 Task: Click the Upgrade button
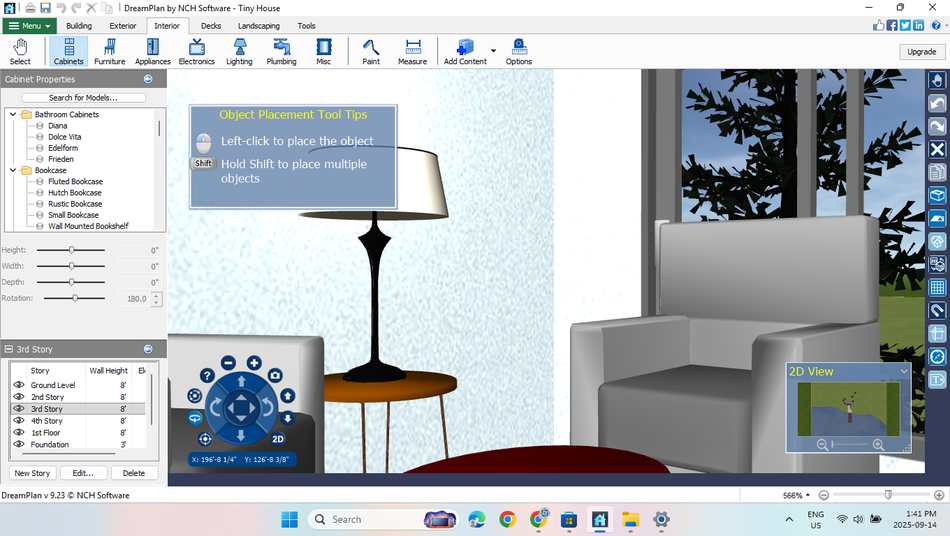922,51
